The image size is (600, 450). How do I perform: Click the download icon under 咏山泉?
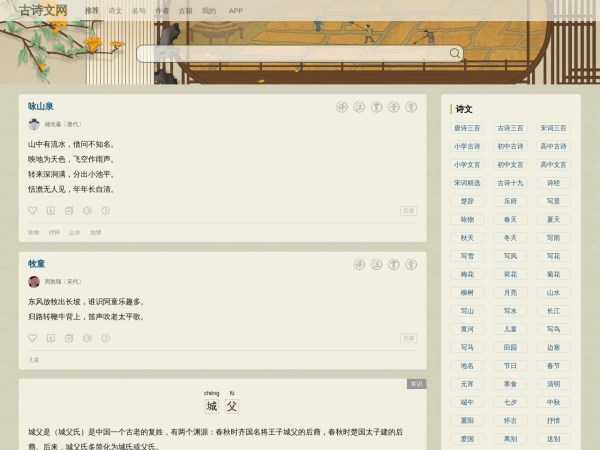click(51, 211)
